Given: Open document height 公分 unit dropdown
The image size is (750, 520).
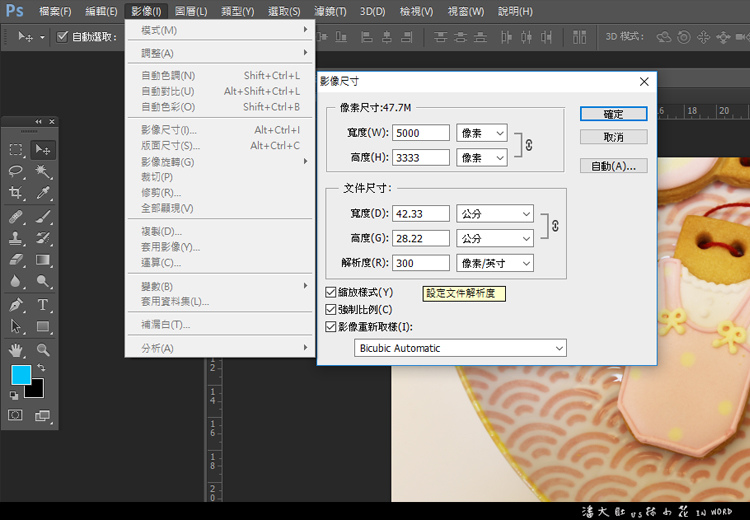Looking at the screenshot, I should pyautogui.click(x=495, y=238).
